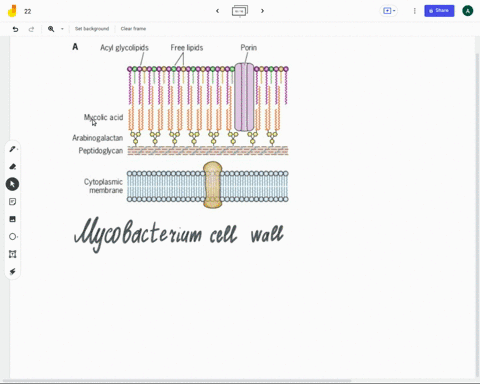Click the Zoom magnifier icon
Image resolution: width=480 pixels, height=384 pixels.
click(x=51, y=29)
